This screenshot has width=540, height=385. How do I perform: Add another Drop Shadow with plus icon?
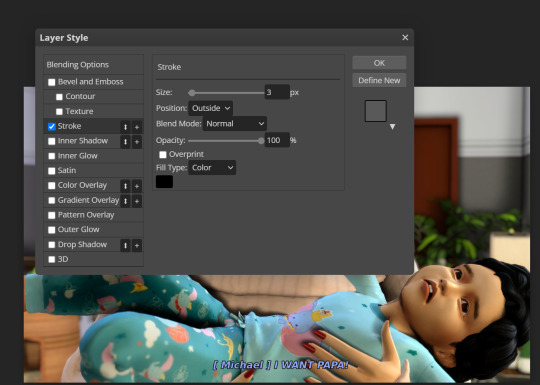[x=137, y=245]
